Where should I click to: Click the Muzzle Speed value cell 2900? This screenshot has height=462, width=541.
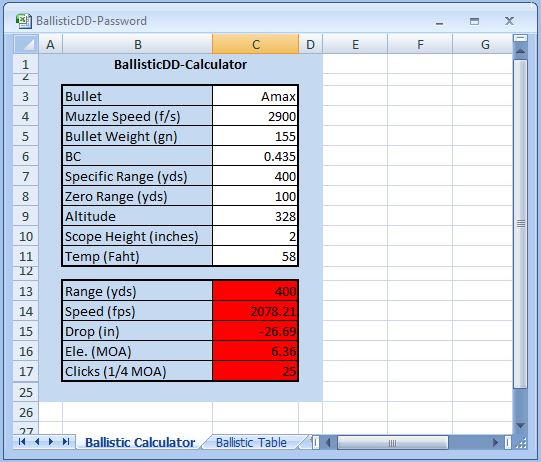[255, 116]
